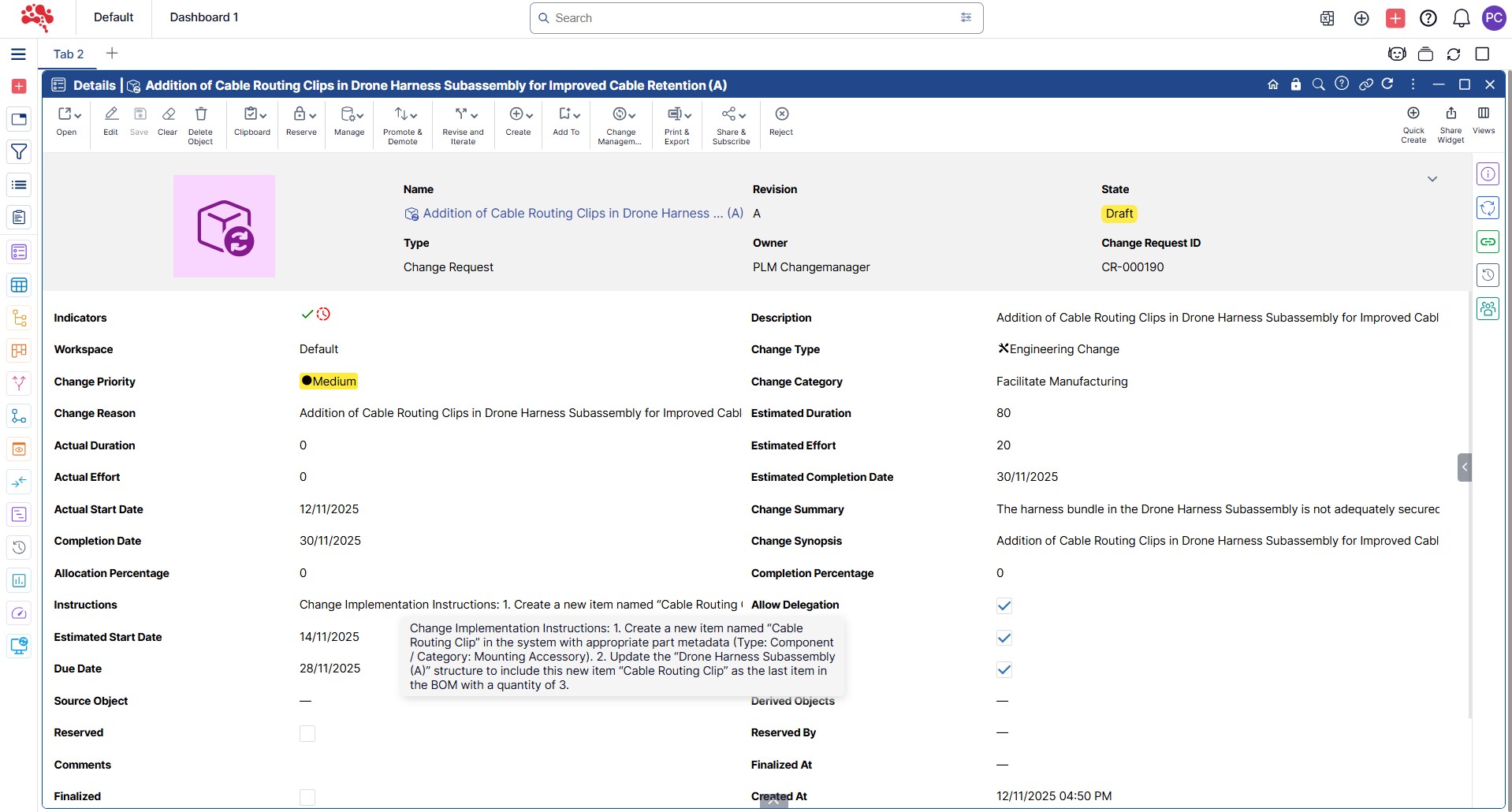The image size is (1512, 812).
Task: Click the Draft state badge
Action: [1119, 214]
